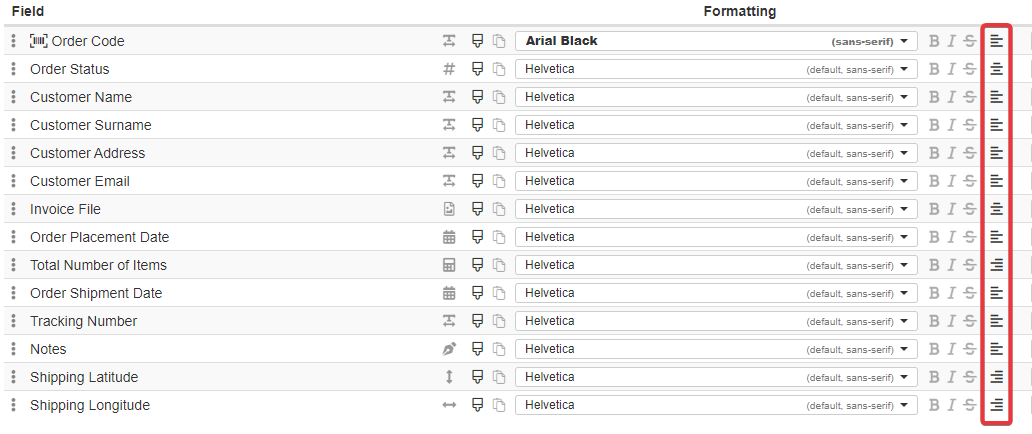This screenshot has height=434, width=1032.
Task: Open font dropdown for Shipping Latitude
Action: (716, 377)
